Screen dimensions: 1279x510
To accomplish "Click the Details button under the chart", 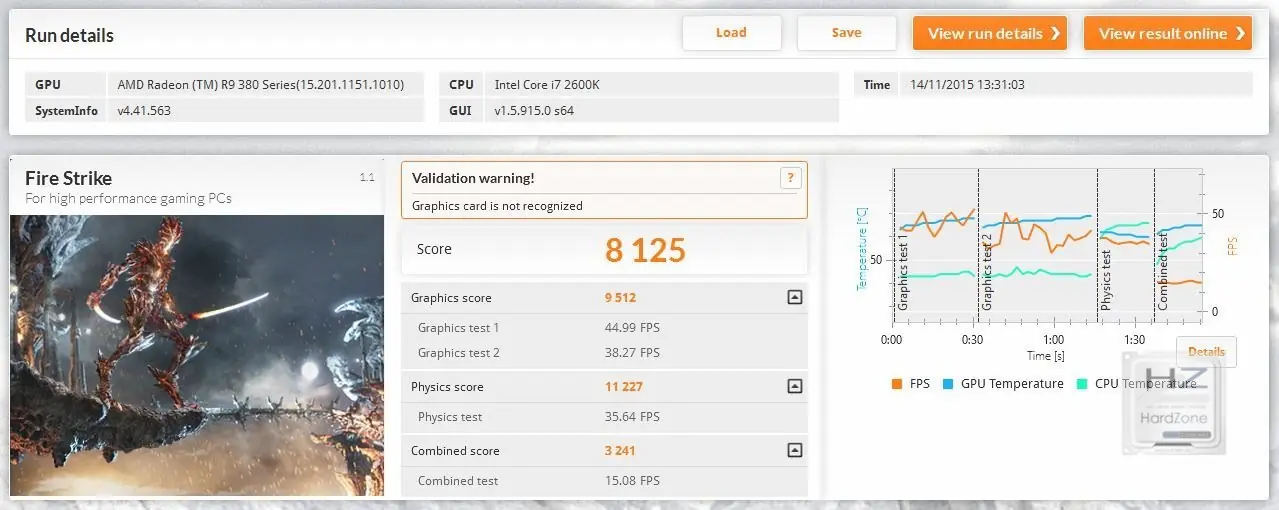I will click(1206, 352).
